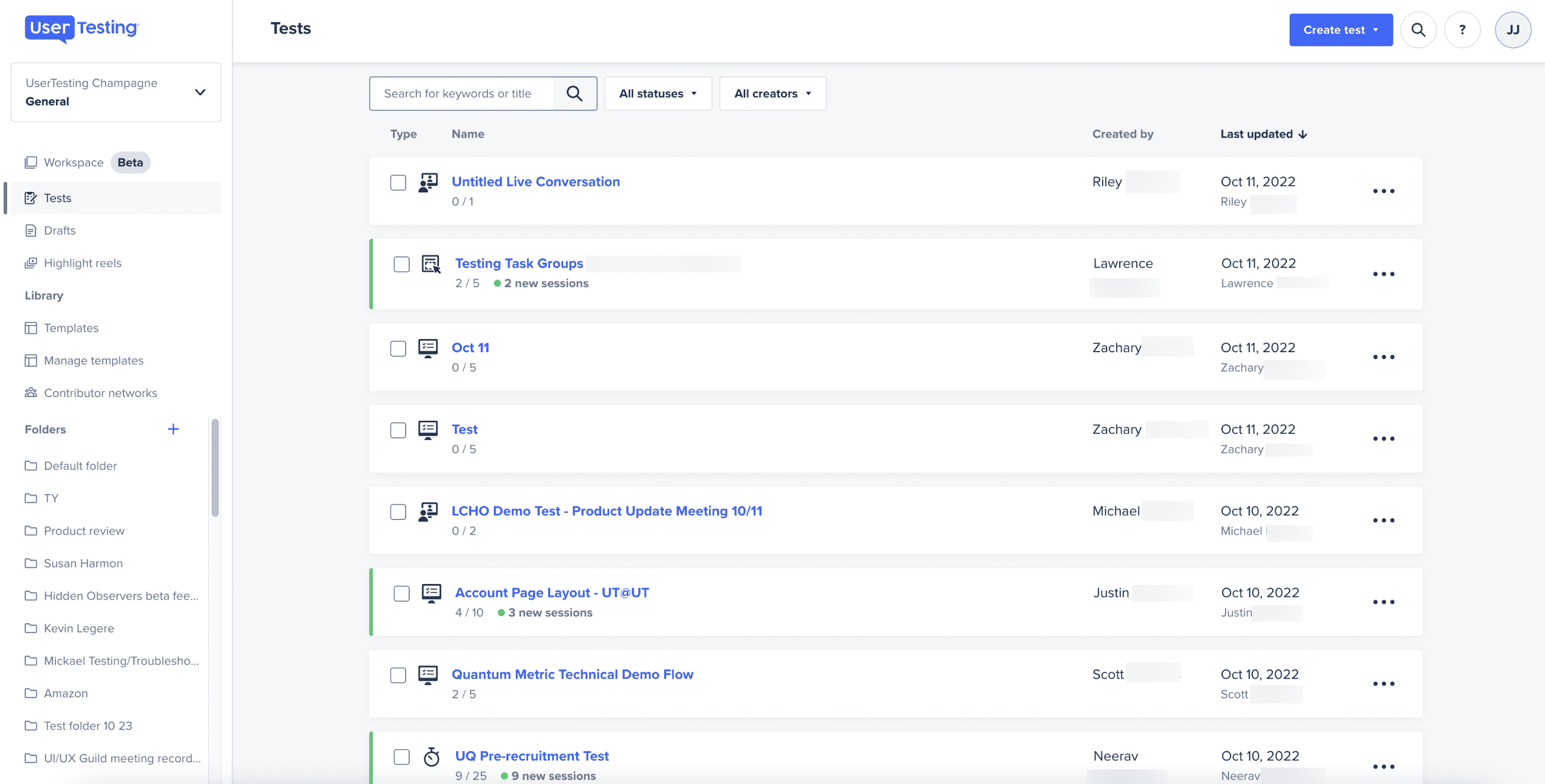Select Tests in the sidebar
This screenshot has width=1545, height=784.
116,198
